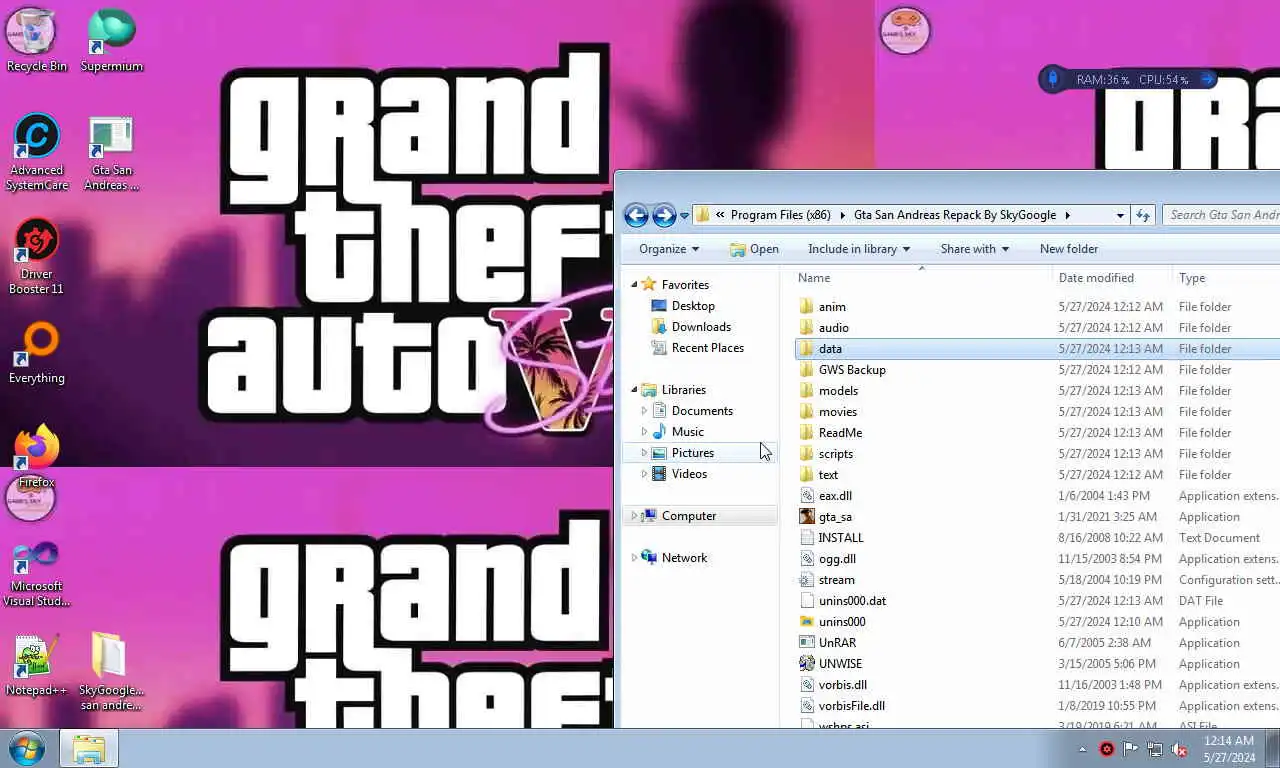The width and height of the screenshot is (1280, 768).
Task: Refresh the folder view via address bar button
Action: 1143,215
